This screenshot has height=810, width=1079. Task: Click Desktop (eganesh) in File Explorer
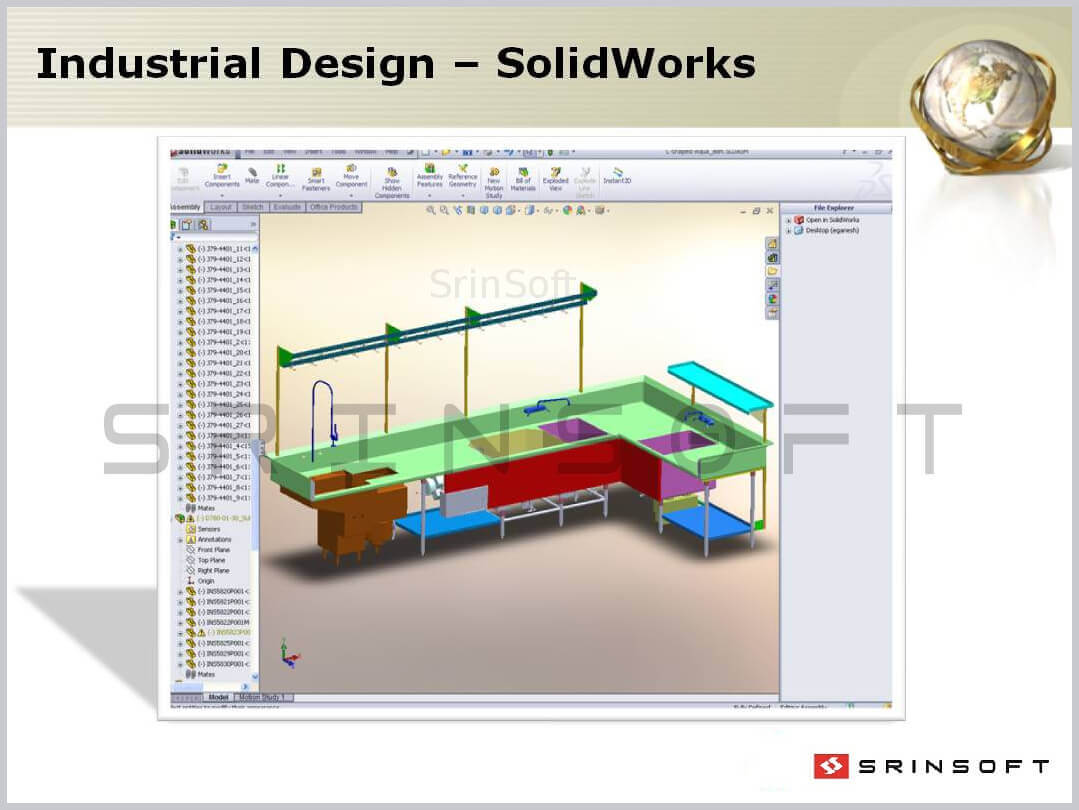826,231
